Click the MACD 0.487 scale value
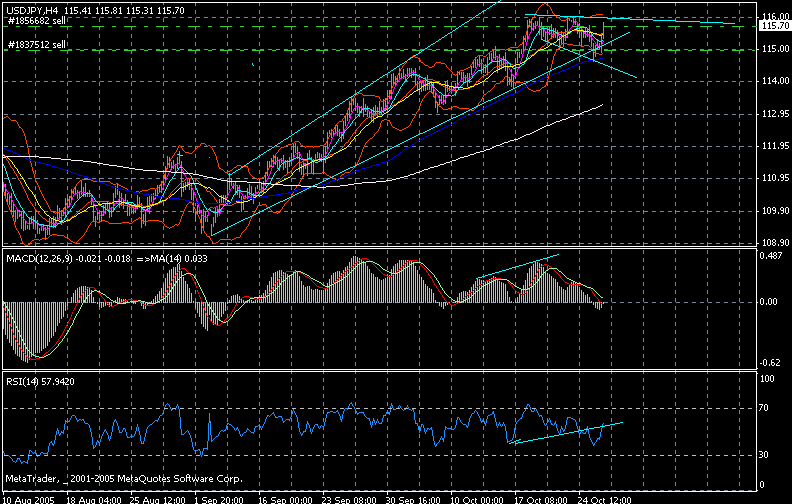Image resolution: width=792 pixels, height=504 pixels. pos(771,256)
